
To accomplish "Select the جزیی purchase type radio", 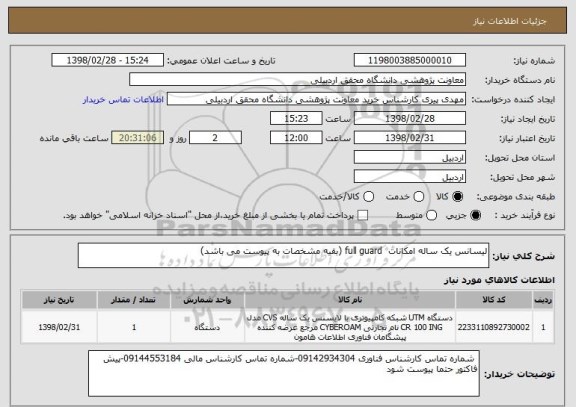I will [x=475, y=215].
